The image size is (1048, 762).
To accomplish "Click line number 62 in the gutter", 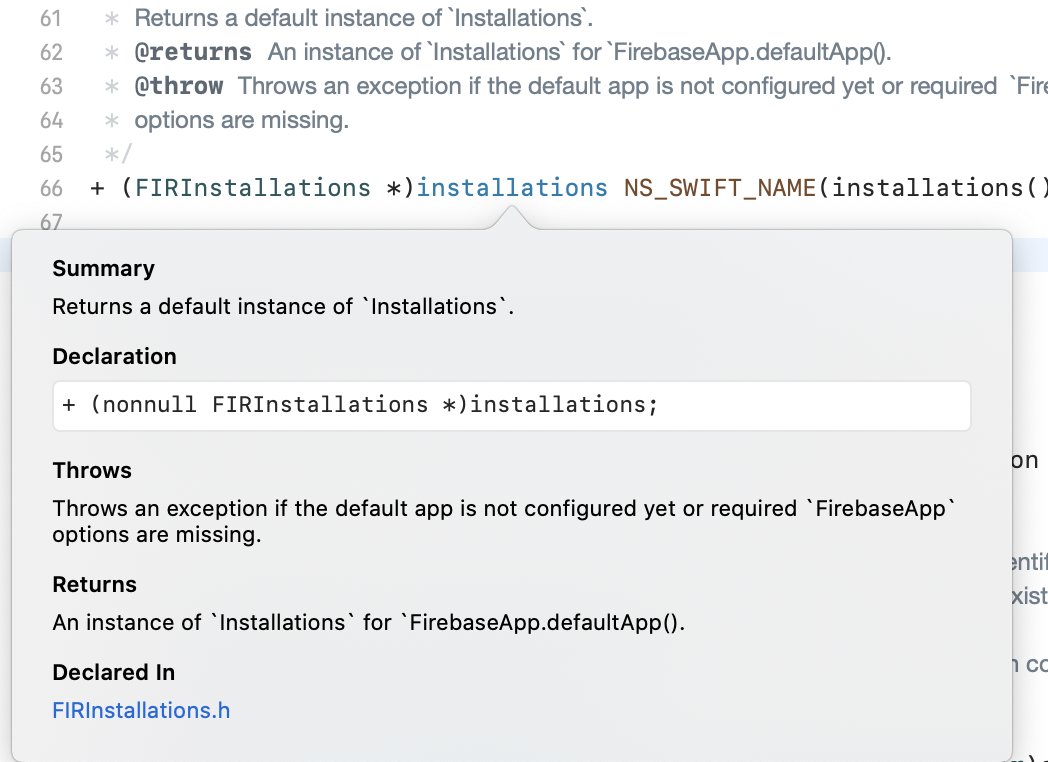I will (x=51, y=52).
